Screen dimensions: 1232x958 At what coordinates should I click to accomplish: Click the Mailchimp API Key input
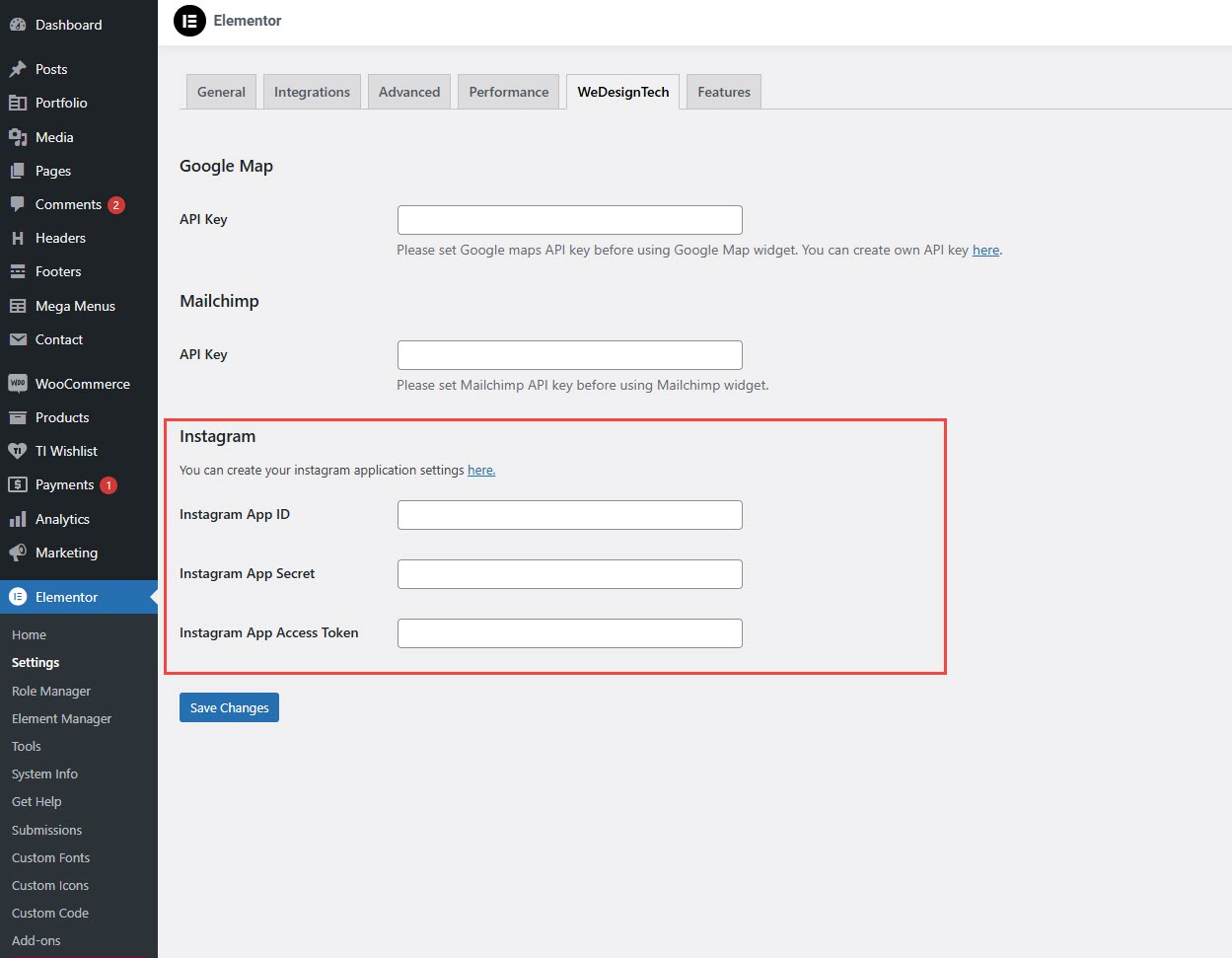(x=569, y=355)
